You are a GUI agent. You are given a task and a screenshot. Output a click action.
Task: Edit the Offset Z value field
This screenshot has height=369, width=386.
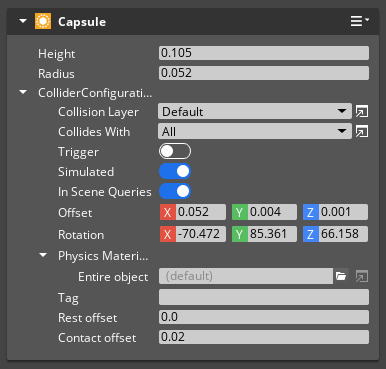coord(343,212)
